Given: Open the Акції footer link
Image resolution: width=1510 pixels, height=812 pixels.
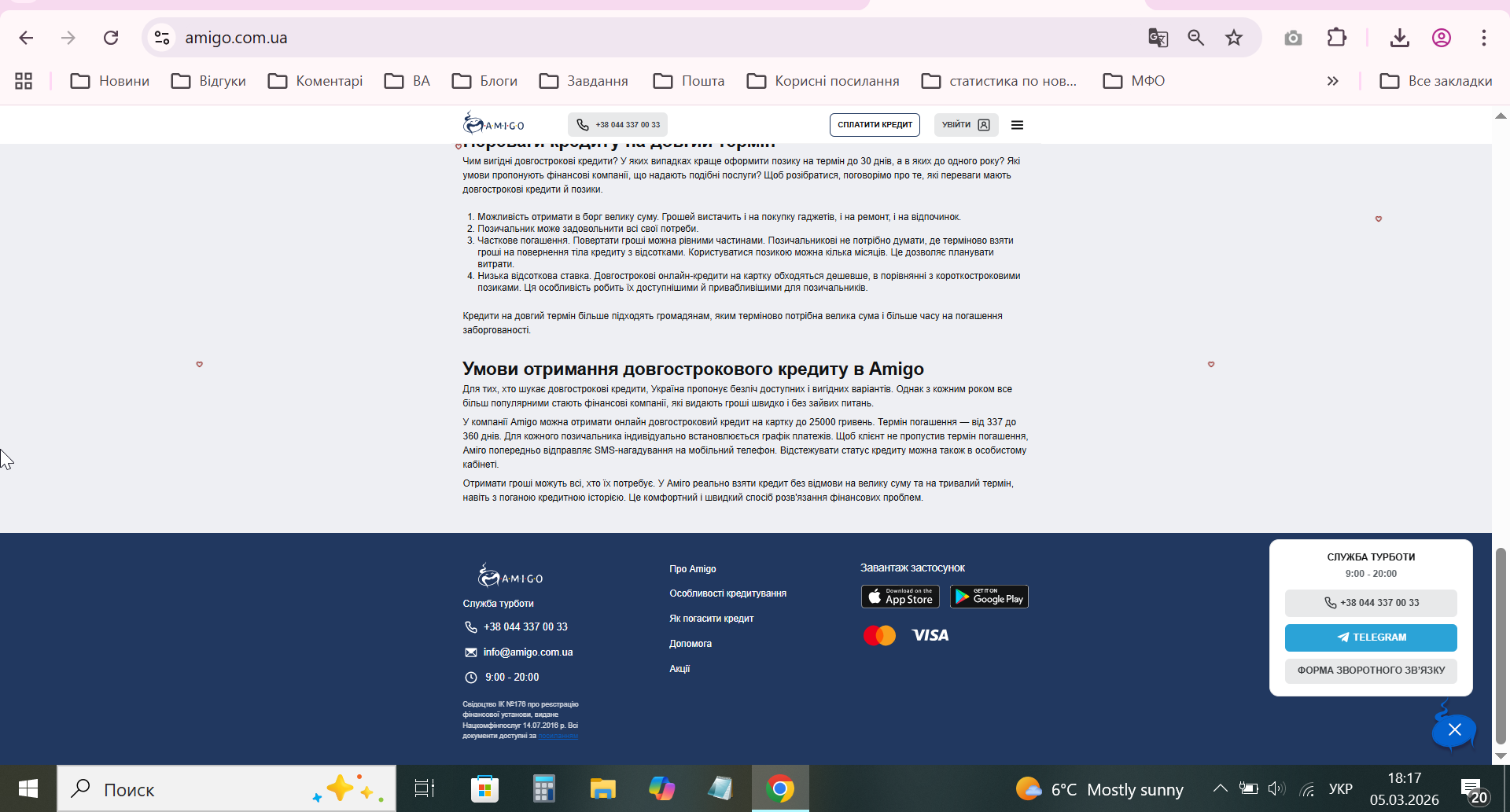Looking at the screenshot, I should (x=679, y=669).
